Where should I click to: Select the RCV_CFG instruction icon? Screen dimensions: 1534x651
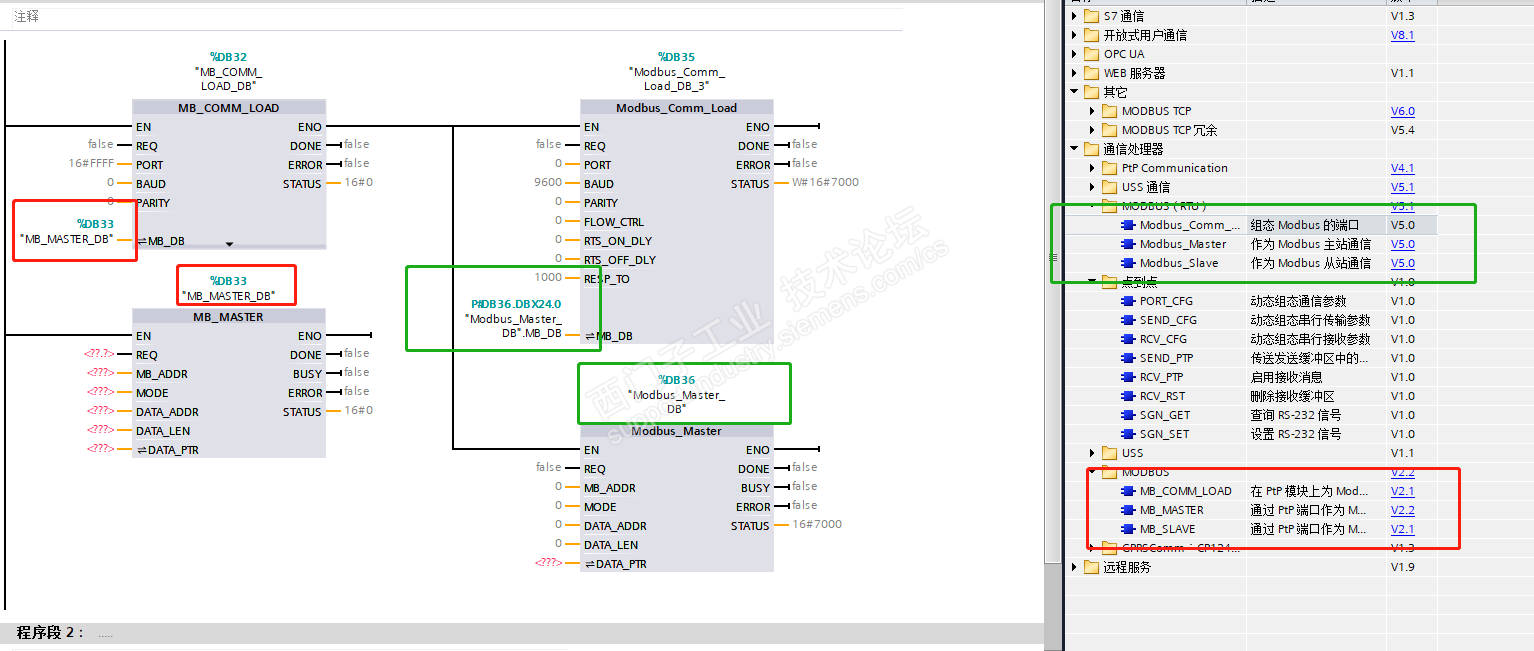pos(1128,339)
